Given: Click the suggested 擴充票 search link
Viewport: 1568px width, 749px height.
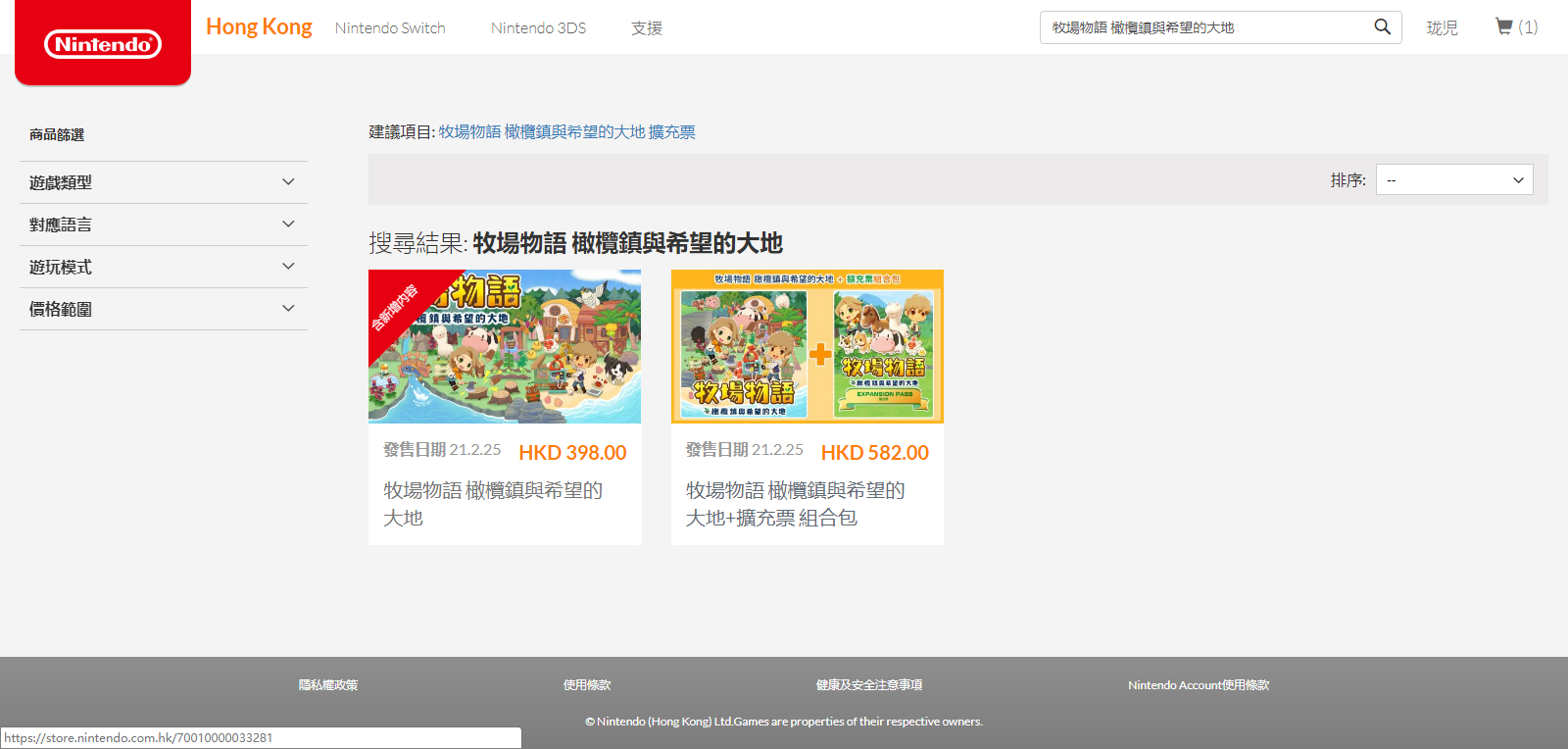Looking at the screenshot, I should tap(566, 131).
